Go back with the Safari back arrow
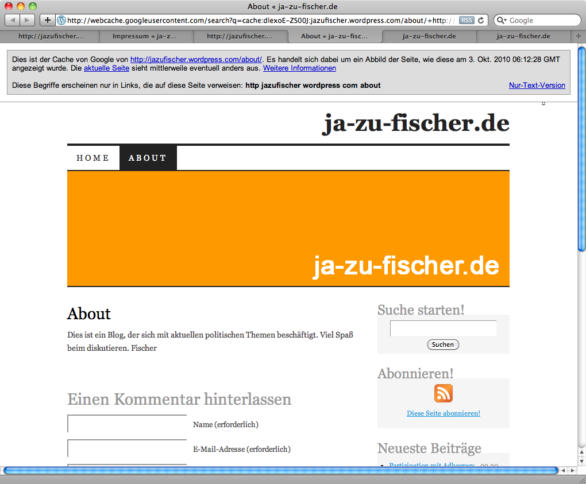586x484 pixels. [x=12, y=20]
